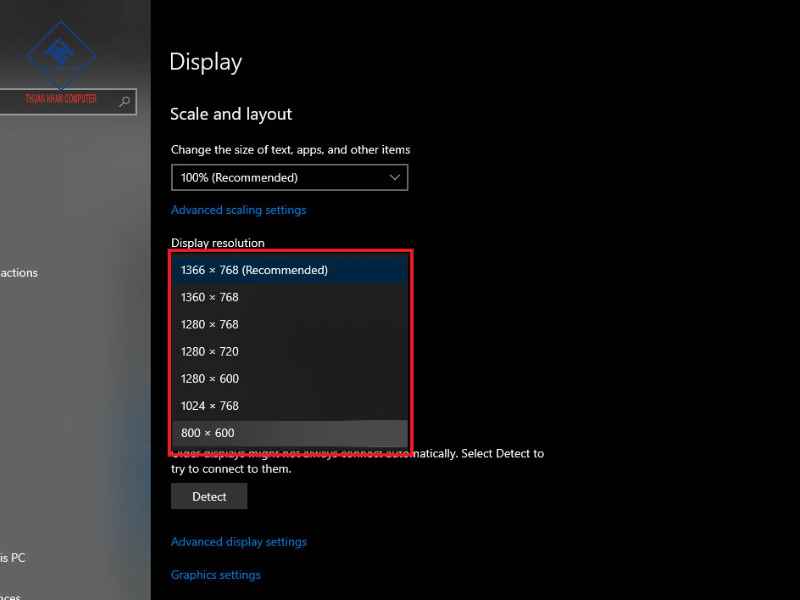Viewport: 800px width, 600px height.
Task: Open Advanced display settings link
Action: tap(239, 542)
